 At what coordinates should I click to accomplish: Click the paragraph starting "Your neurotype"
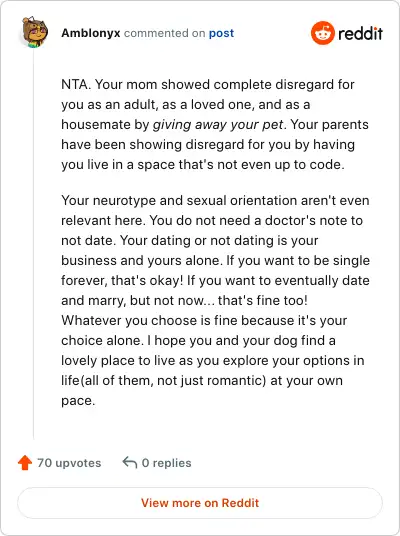tap(215, 300)
